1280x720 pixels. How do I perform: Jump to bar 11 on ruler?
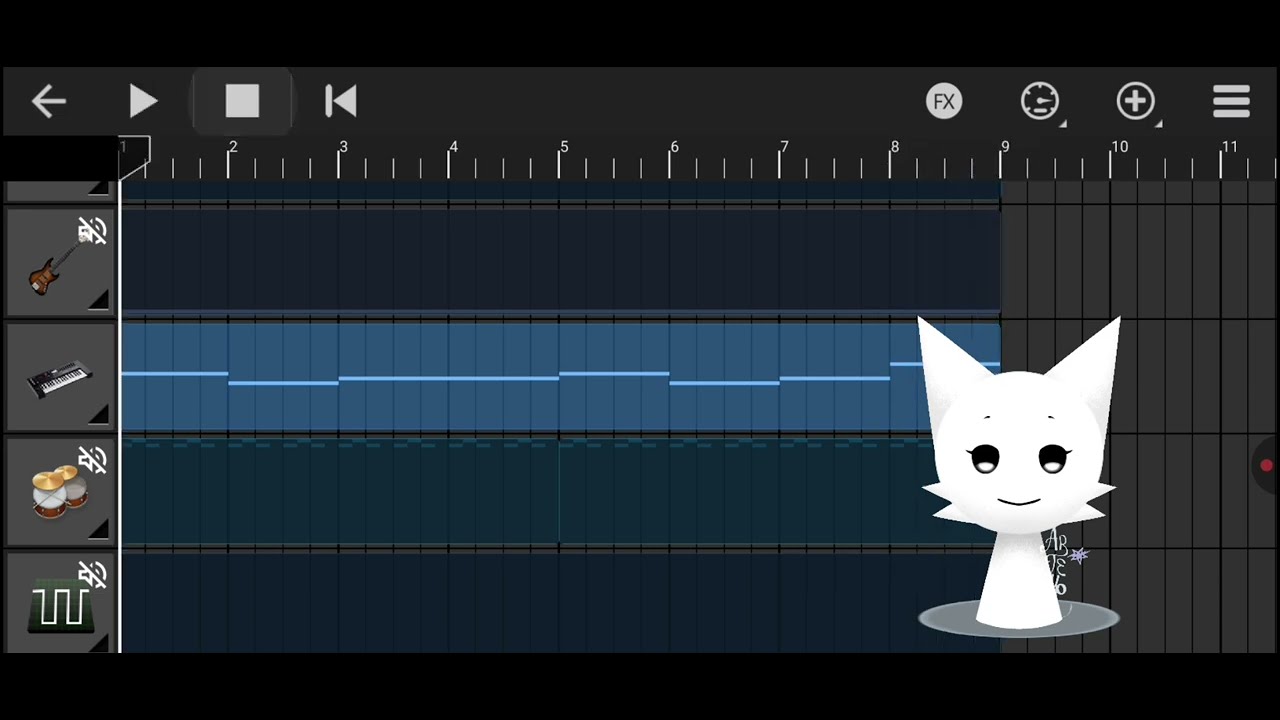pyautogui.click(x=1229, y=147)
